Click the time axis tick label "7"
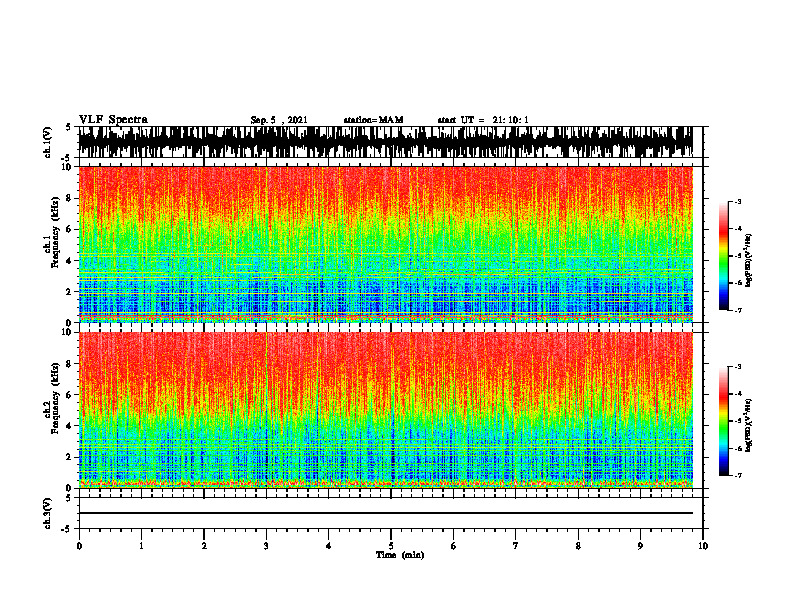Image resolution: width=792 pixels, height=612 pixels. (516, 546)
